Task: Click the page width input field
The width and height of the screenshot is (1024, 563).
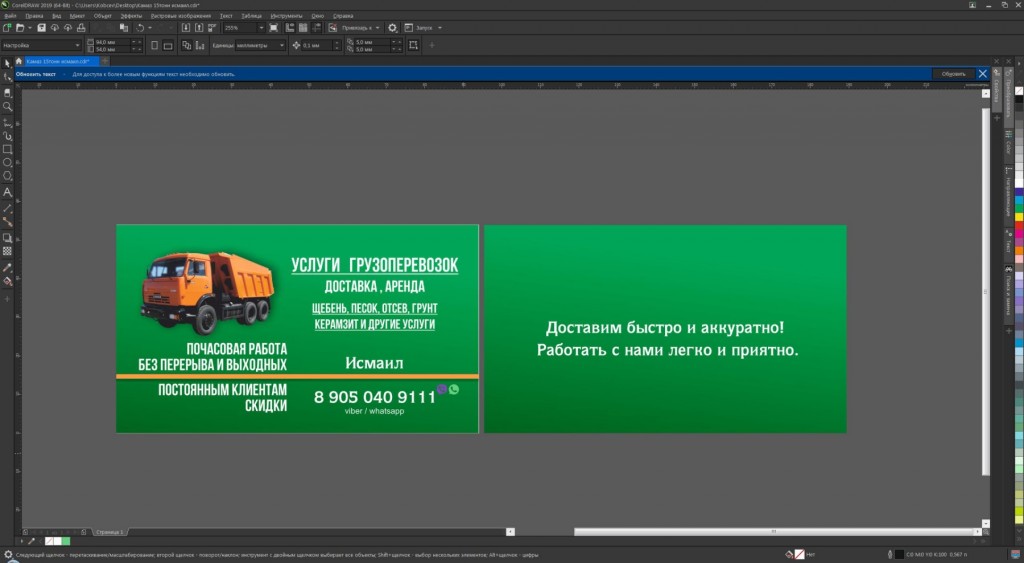Action: pyautogui.click(x=105, y=42)
